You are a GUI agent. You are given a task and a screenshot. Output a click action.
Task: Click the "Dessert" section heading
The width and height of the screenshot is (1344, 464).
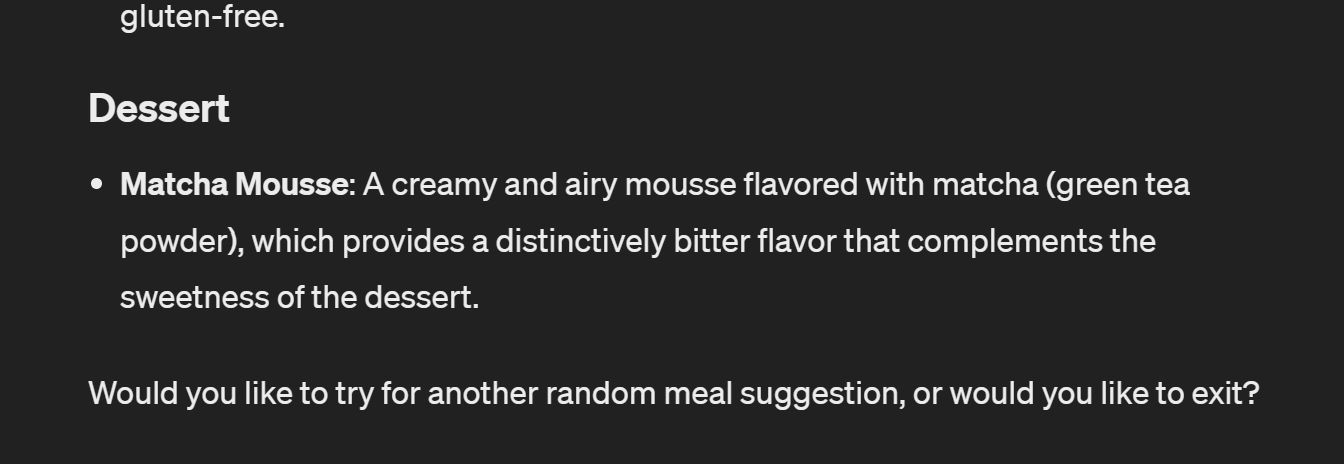pos(159,108)
